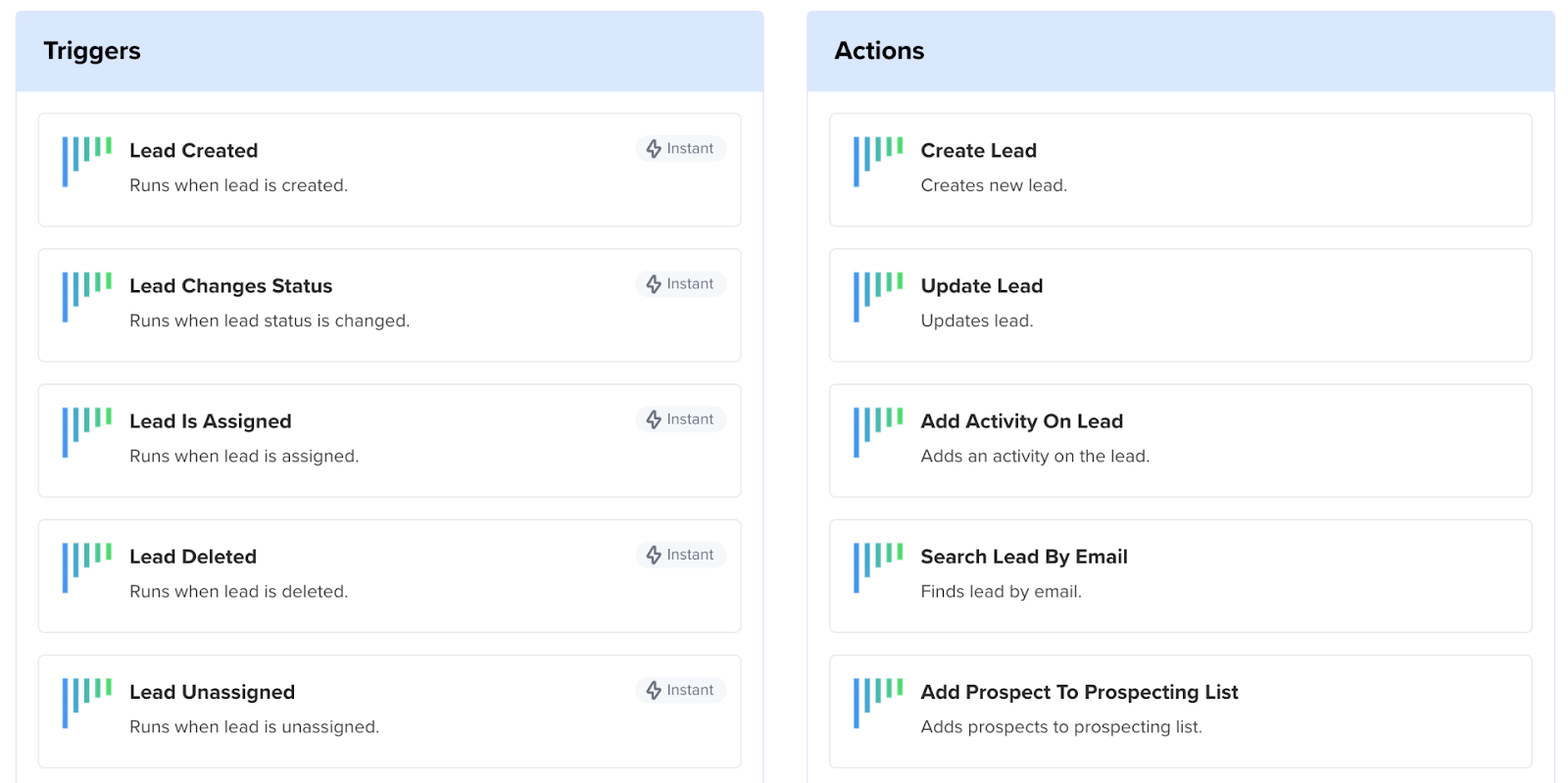Click the Instant badge on Lead Created
Image resolution: width=1568 pixels, height=783 pixels.
[x=680, y=149]
